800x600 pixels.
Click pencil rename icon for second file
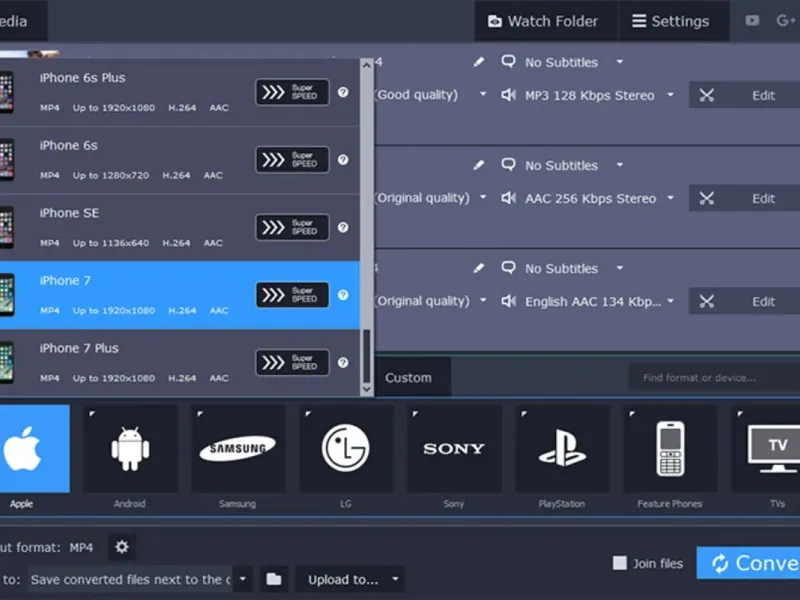pos(478,165)
